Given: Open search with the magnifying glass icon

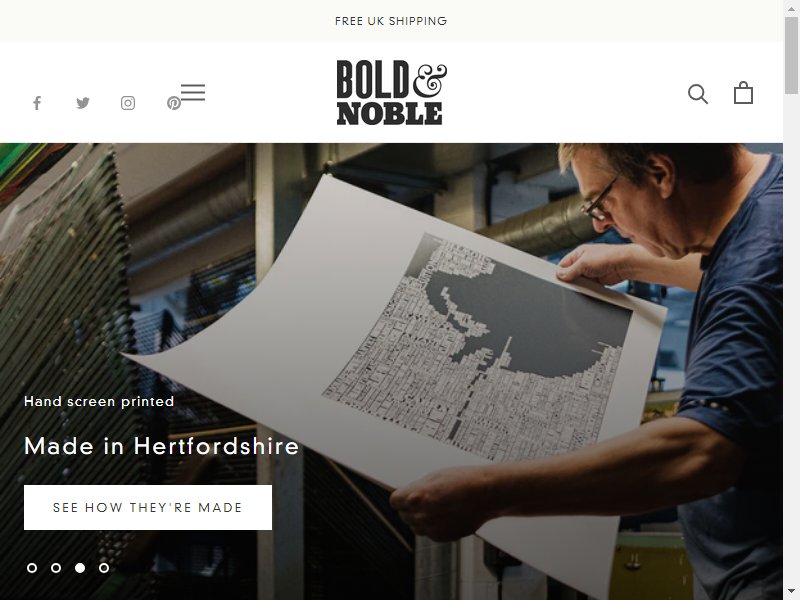Looking at the screenshot, I should [697, 94].
